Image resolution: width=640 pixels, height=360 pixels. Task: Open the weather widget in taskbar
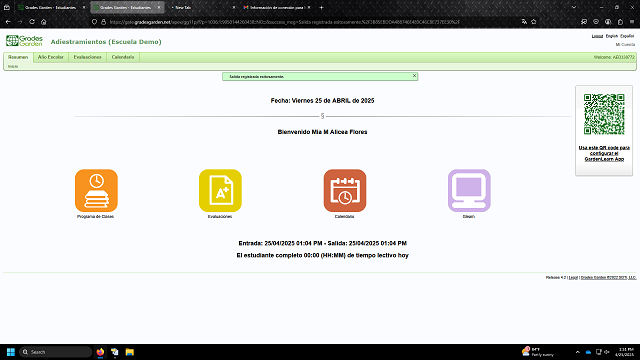538,352
